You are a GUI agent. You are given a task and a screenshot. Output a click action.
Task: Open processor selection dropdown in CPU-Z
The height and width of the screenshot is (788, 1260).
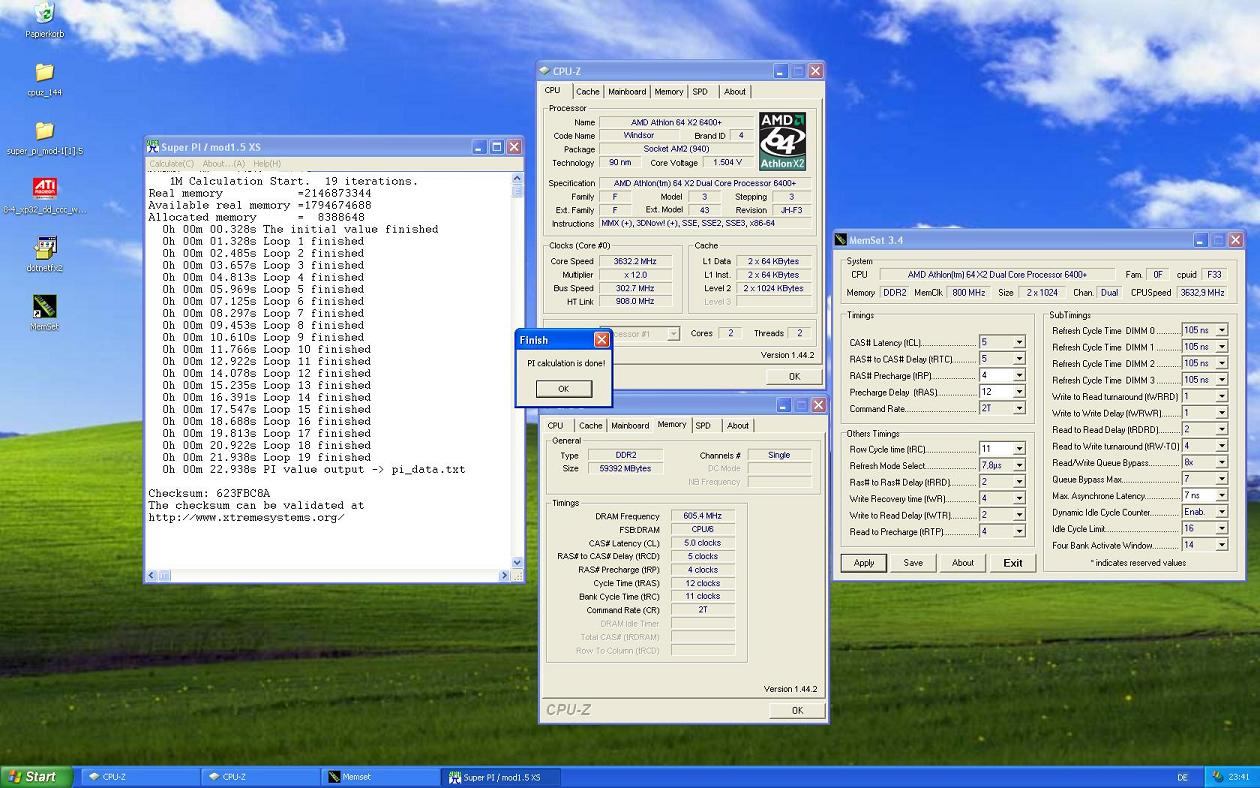tap(673, 334)
